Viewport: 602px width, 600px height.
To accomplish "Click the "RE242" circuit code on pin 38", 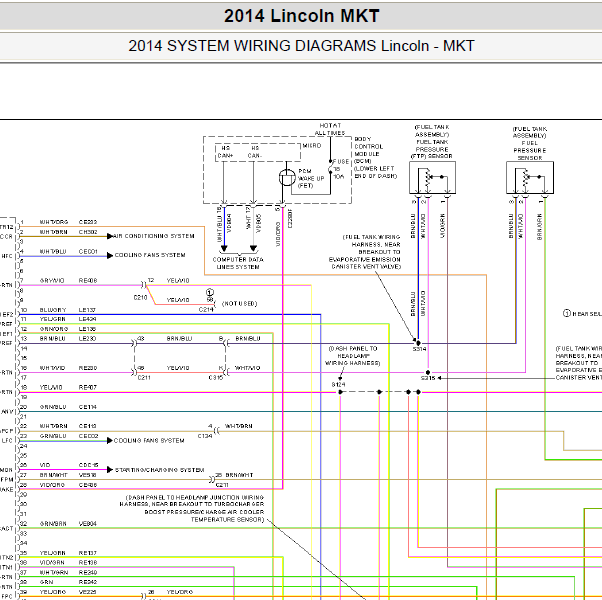I will [x=88, y=582].
